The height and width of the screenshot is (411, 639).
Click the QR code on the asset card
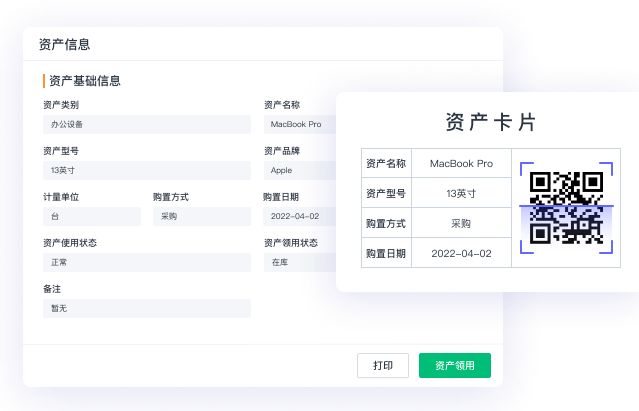tap(565, 208)
